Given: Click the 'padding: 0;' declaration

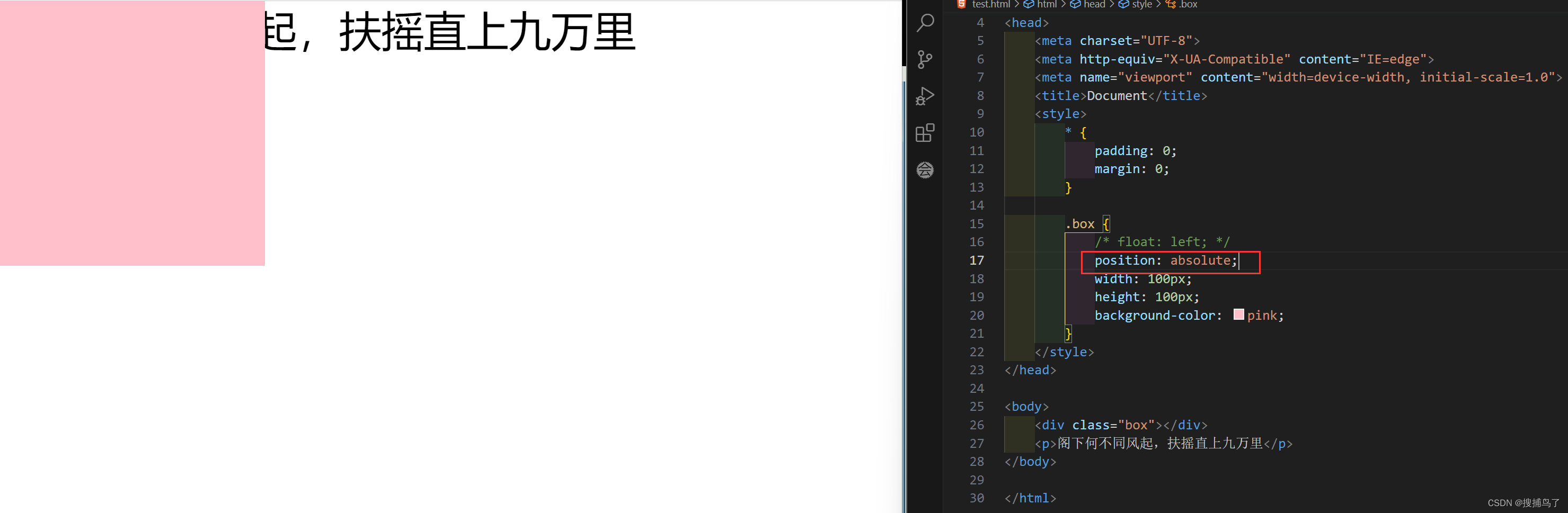Looking at the screenshot, I should pyautogui.click(x=1135, y=151).
